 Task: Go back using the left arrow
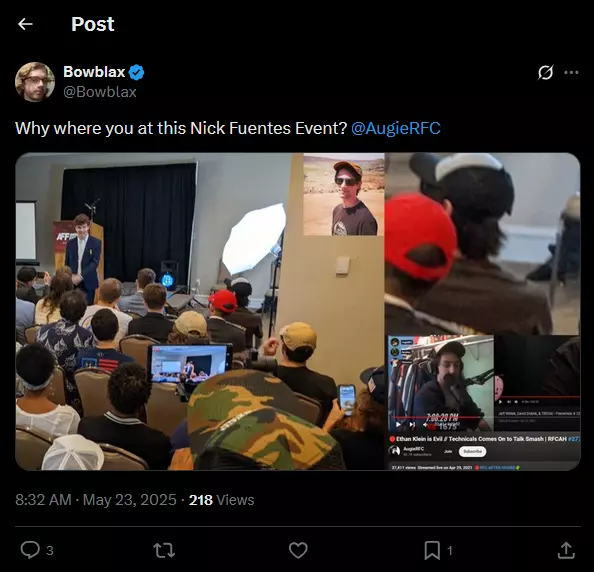tap(25, 24)
